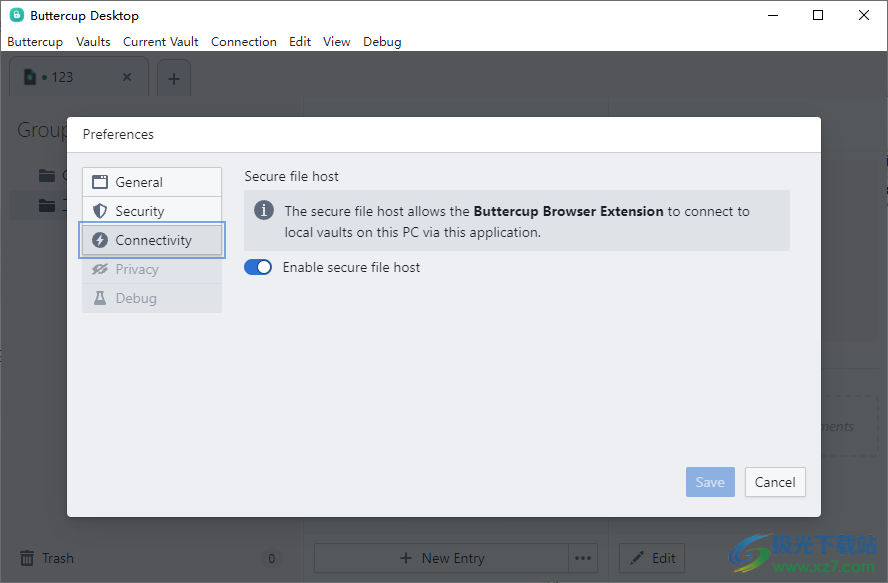The width and height of the screenshot is (888, 583).
Task: Add a new vault with plus tab
Action: (x=174, y=78)
